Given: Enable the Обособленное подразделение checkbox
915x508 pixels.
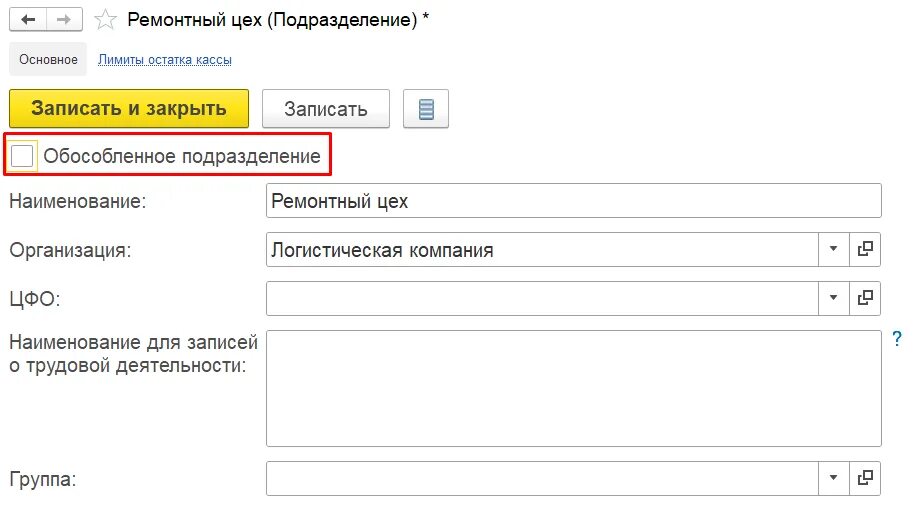Looking at the screenshot, I should (22, 156).
